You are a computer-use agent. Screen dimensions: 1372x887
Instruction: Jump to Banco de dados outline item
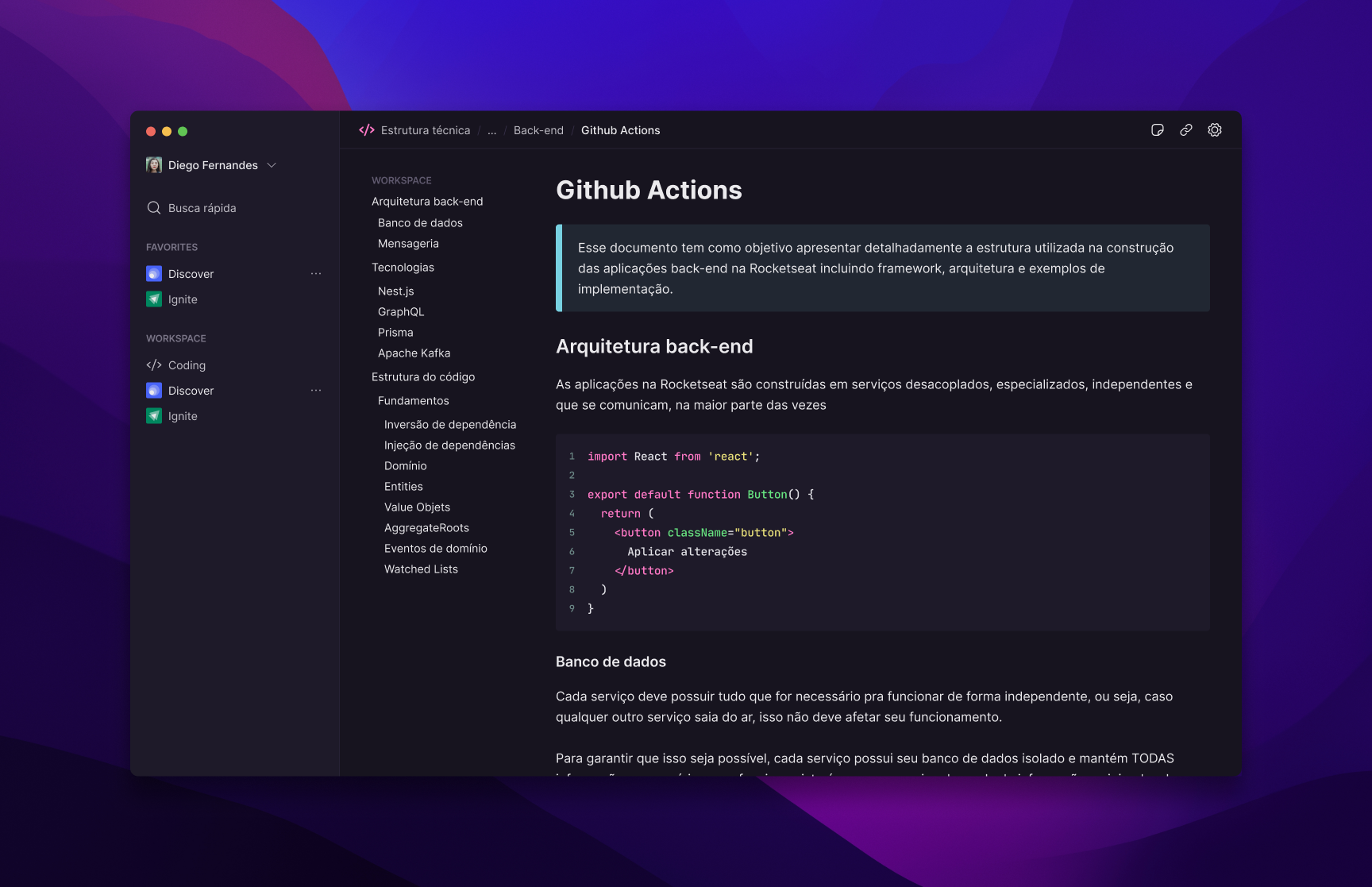(420, 223)
